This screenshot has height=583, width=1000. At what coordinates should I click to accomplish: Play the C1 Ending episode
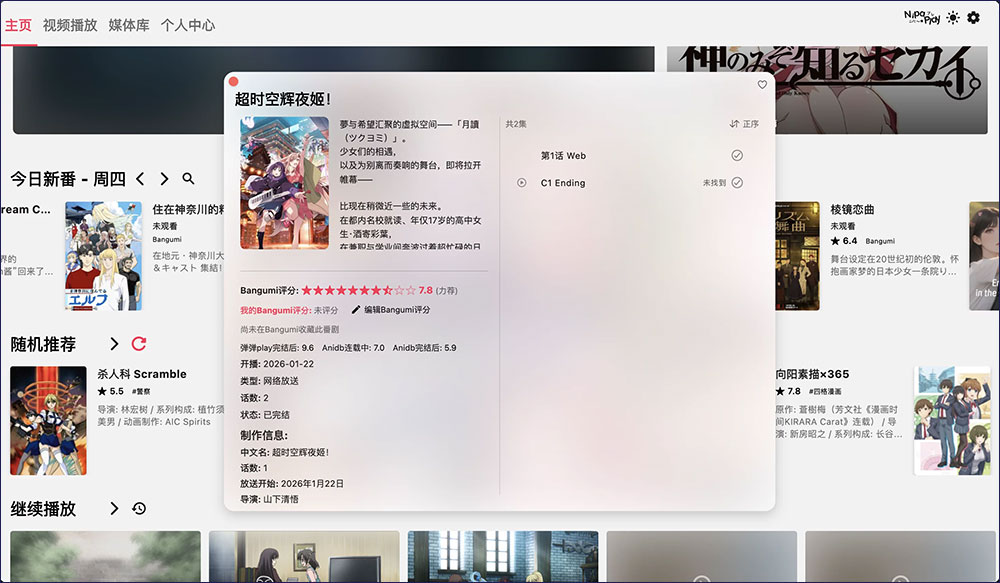point(522,182)
